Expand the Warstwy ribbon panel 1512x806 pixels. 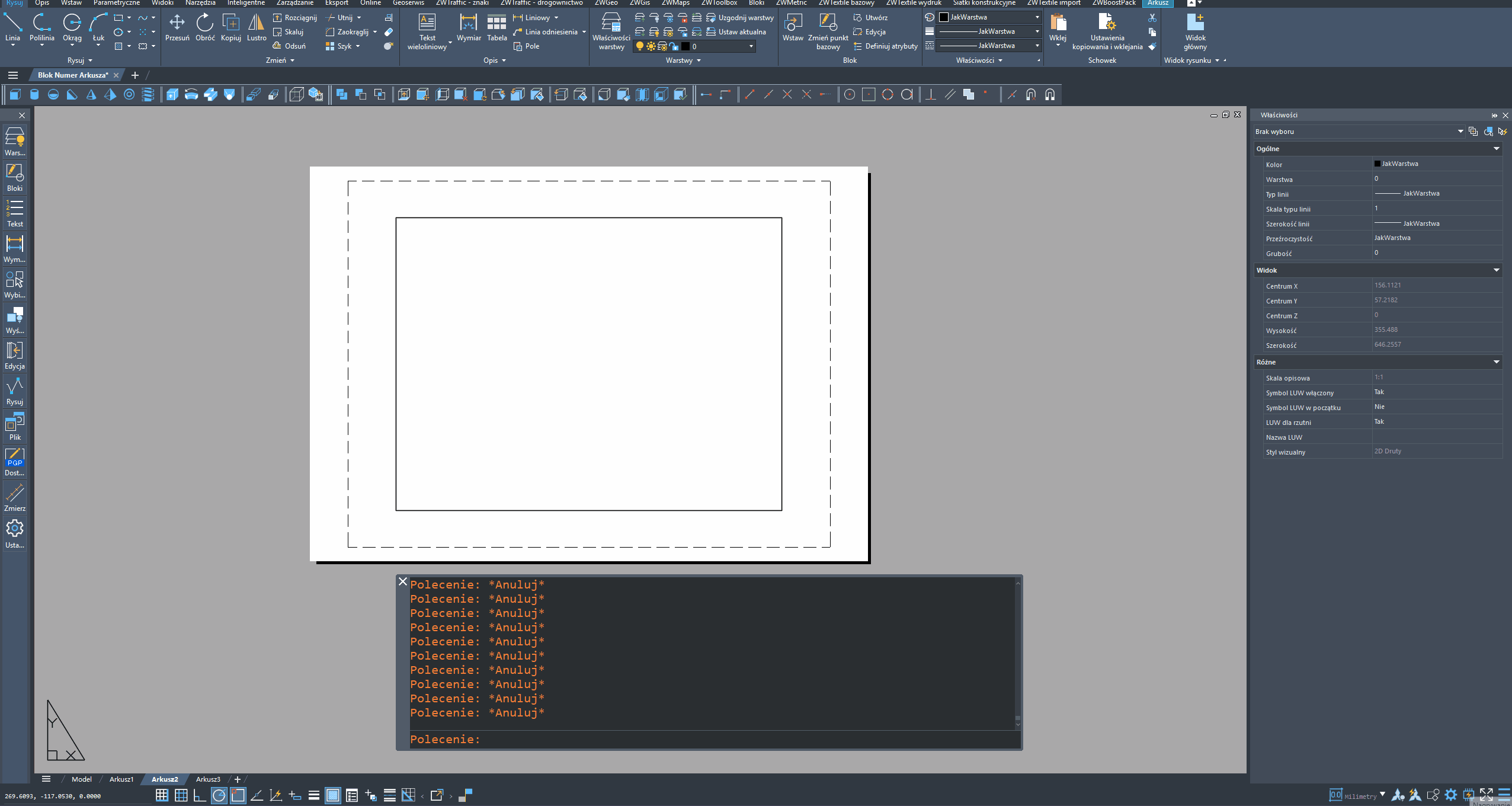[x=683, y=60]
